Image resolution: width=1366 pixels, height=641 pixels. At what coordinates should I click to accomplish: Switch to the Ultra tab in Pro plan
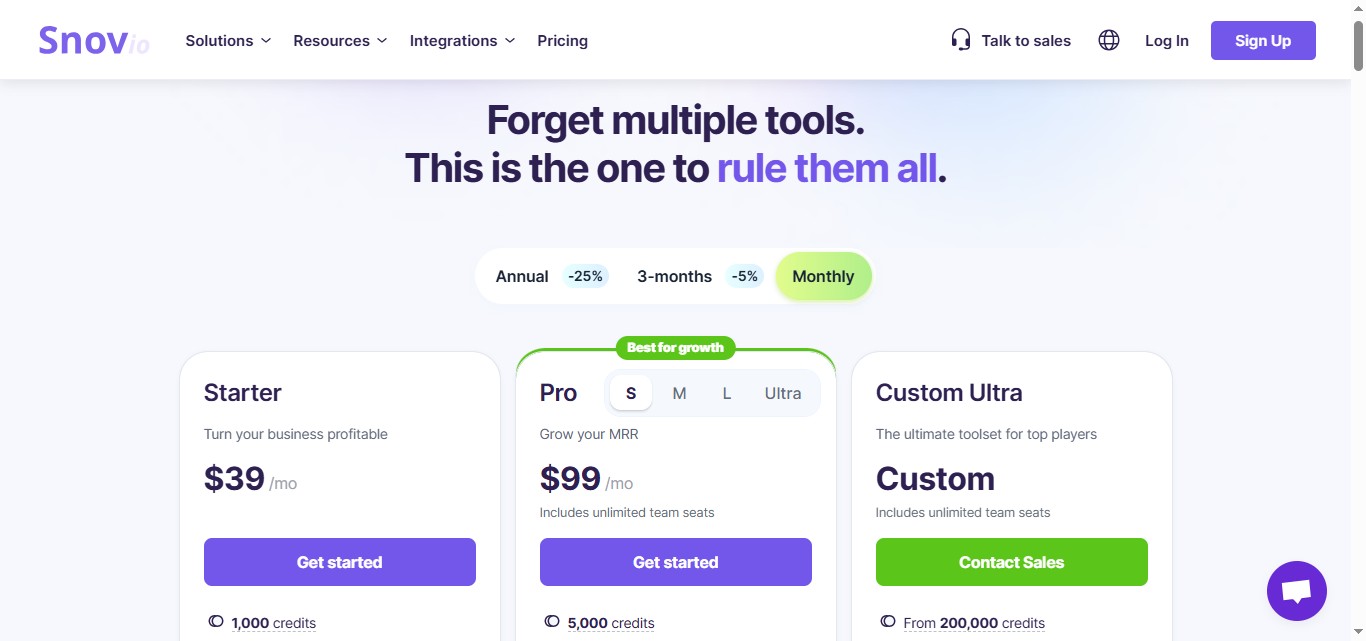click(x=782, y=393)
